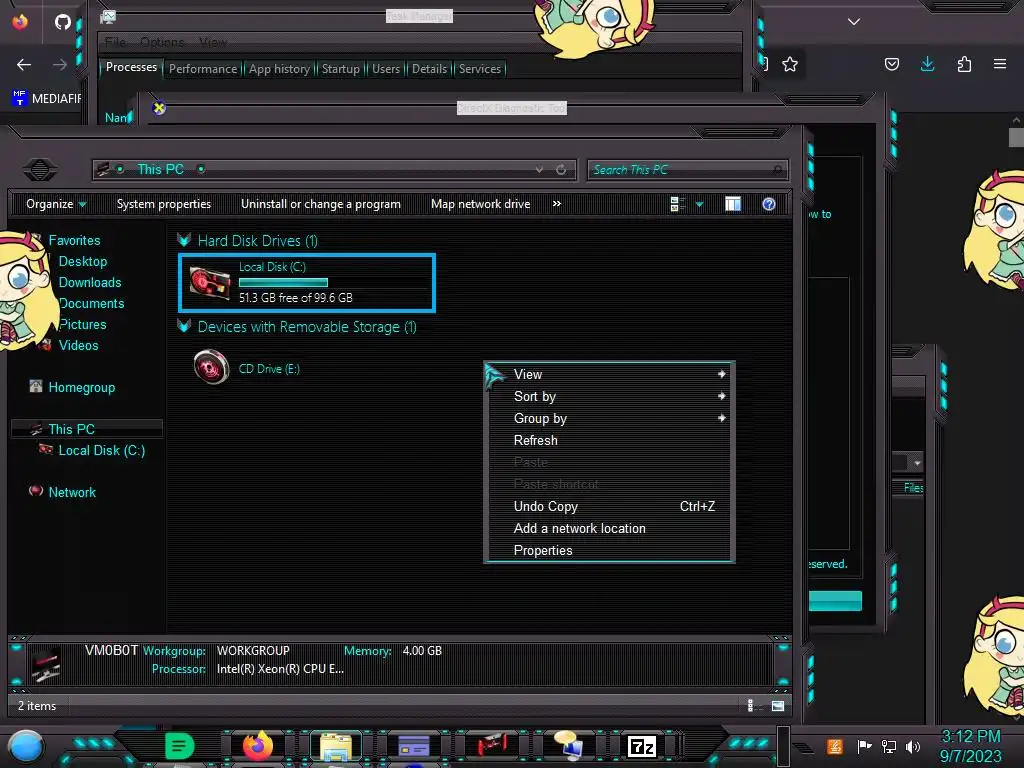
Task: Select Homegroup in navigation pane
Action: tap(74, 387)
